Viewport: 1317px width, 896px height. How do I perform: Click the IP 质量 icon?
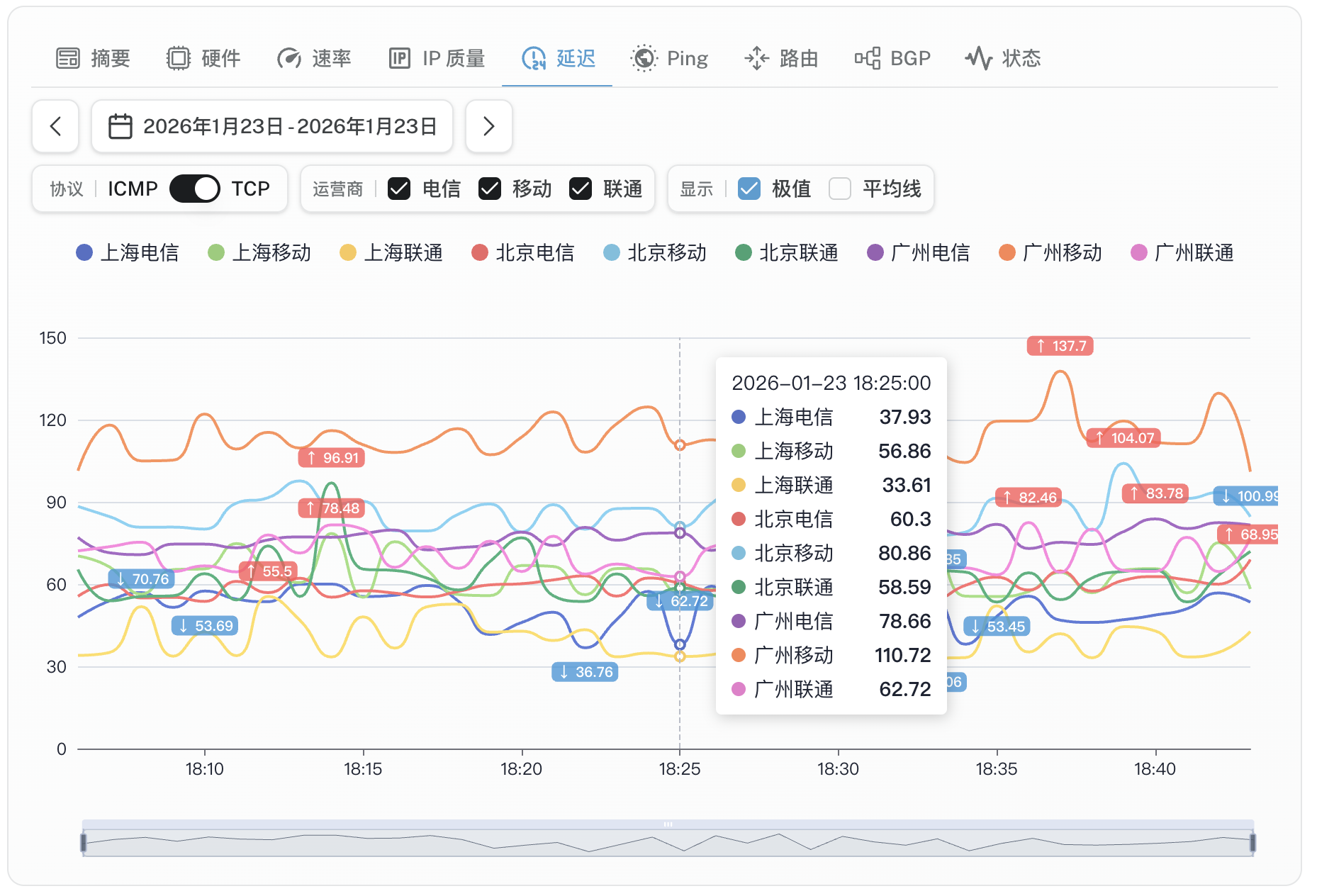point(400,58)
